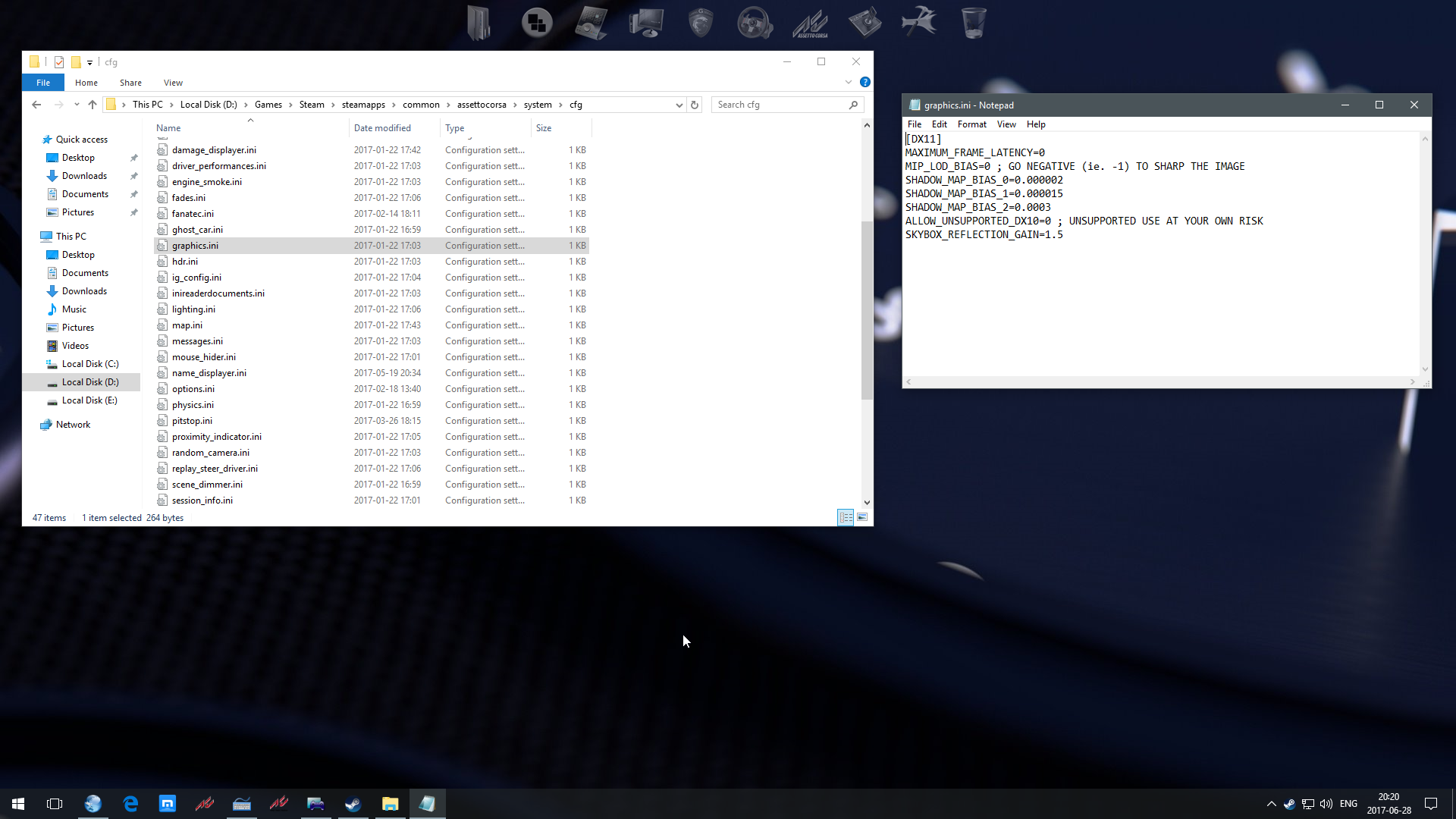Open the Explorer help question mark icon
The image size is (1456, 819).
[865, 82]
